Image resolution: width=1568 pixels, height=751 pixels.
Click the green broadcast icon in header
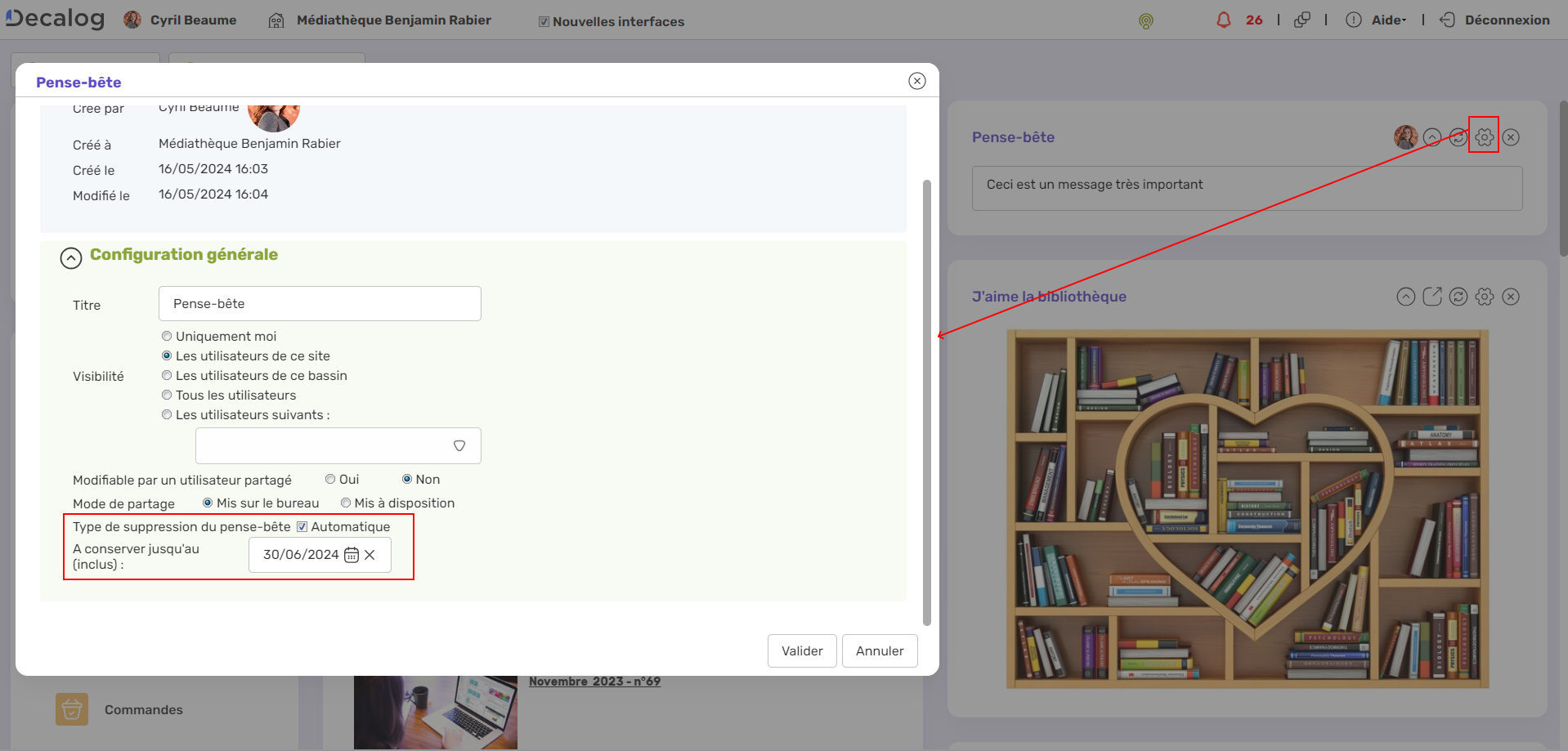coord(1145,21)
